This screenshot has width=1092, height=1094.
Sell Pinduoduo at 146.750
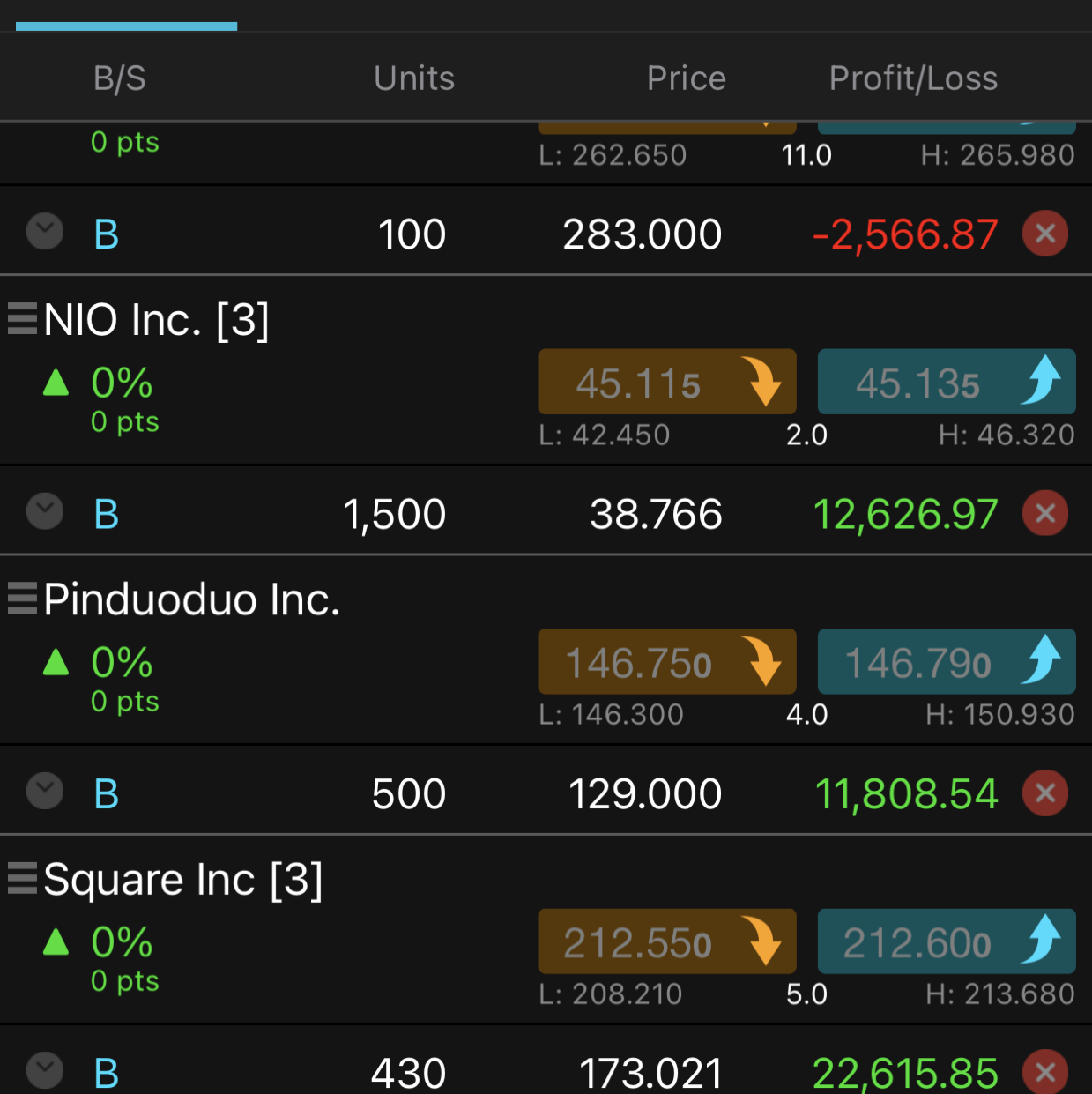667,662
